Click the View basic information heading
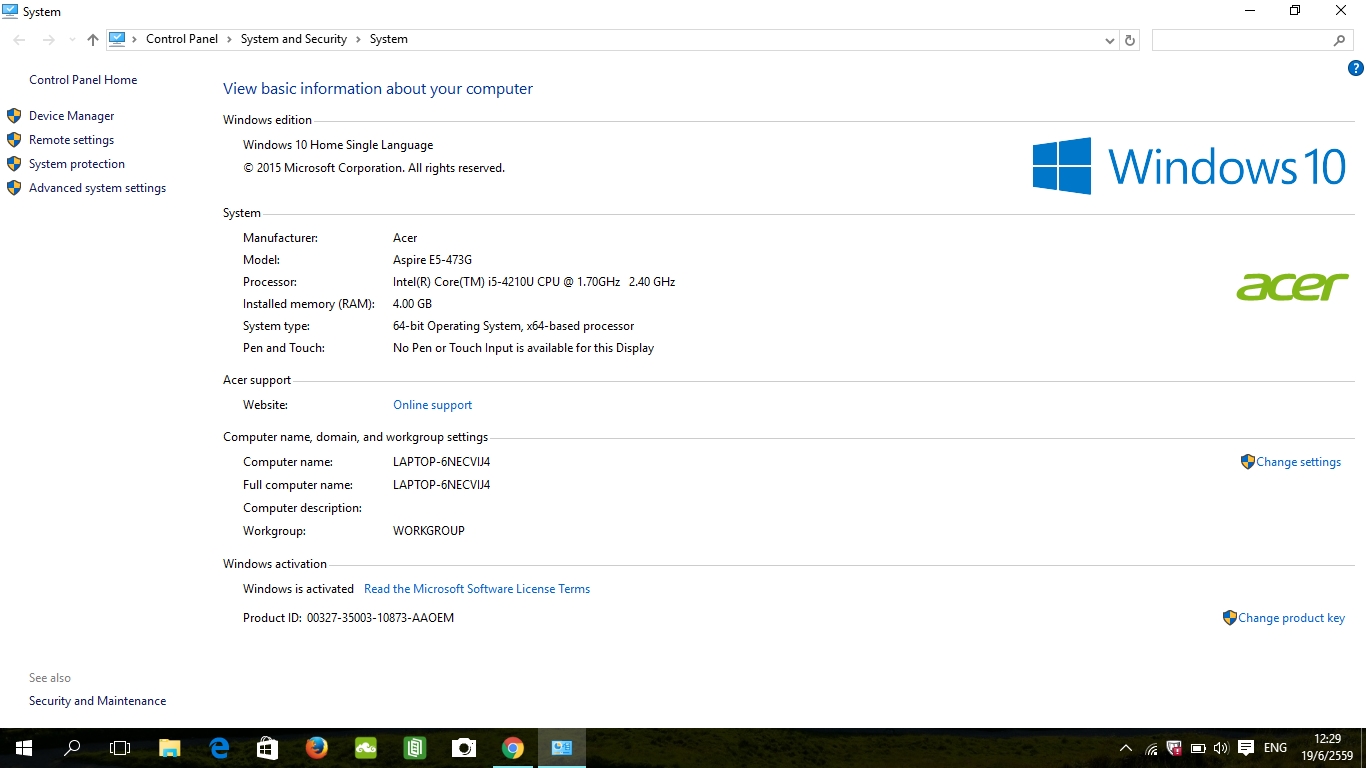 pyautogui.click(x=378, y=89)
